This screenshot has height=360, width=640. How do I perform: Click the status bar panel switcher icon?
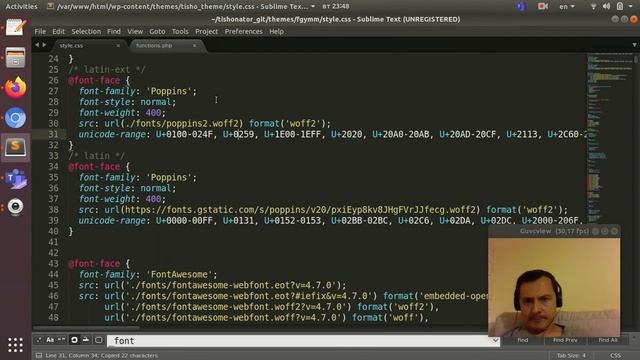(x=39, y=356)
